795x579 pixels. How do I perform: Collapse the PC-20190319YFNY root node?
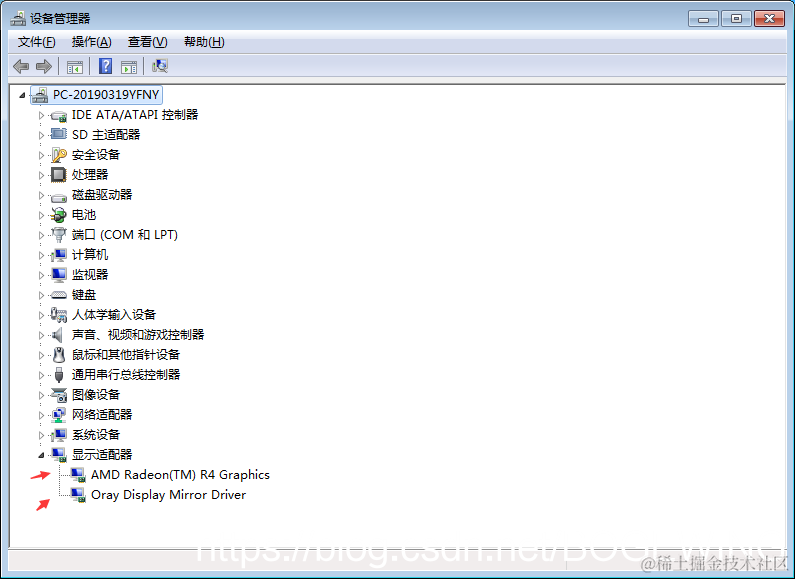(x=22, y=95)
